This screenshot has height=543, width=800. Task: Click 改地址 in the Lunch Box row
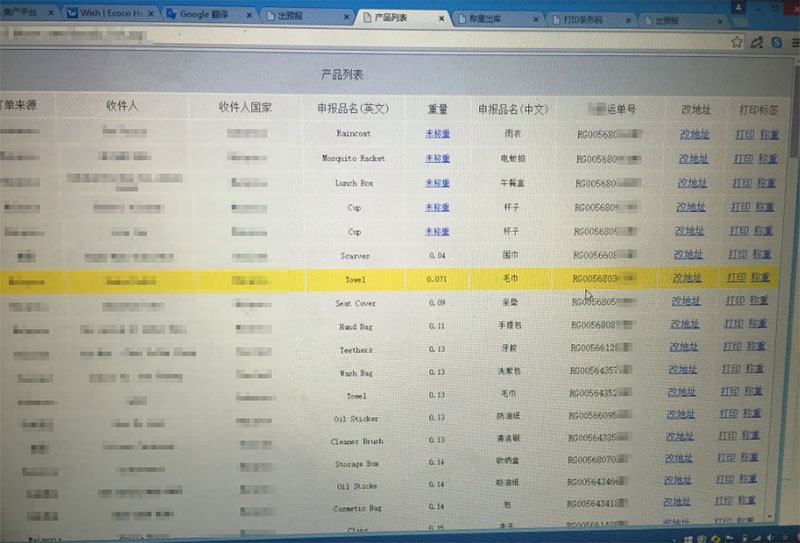click(x=692, y=183)
